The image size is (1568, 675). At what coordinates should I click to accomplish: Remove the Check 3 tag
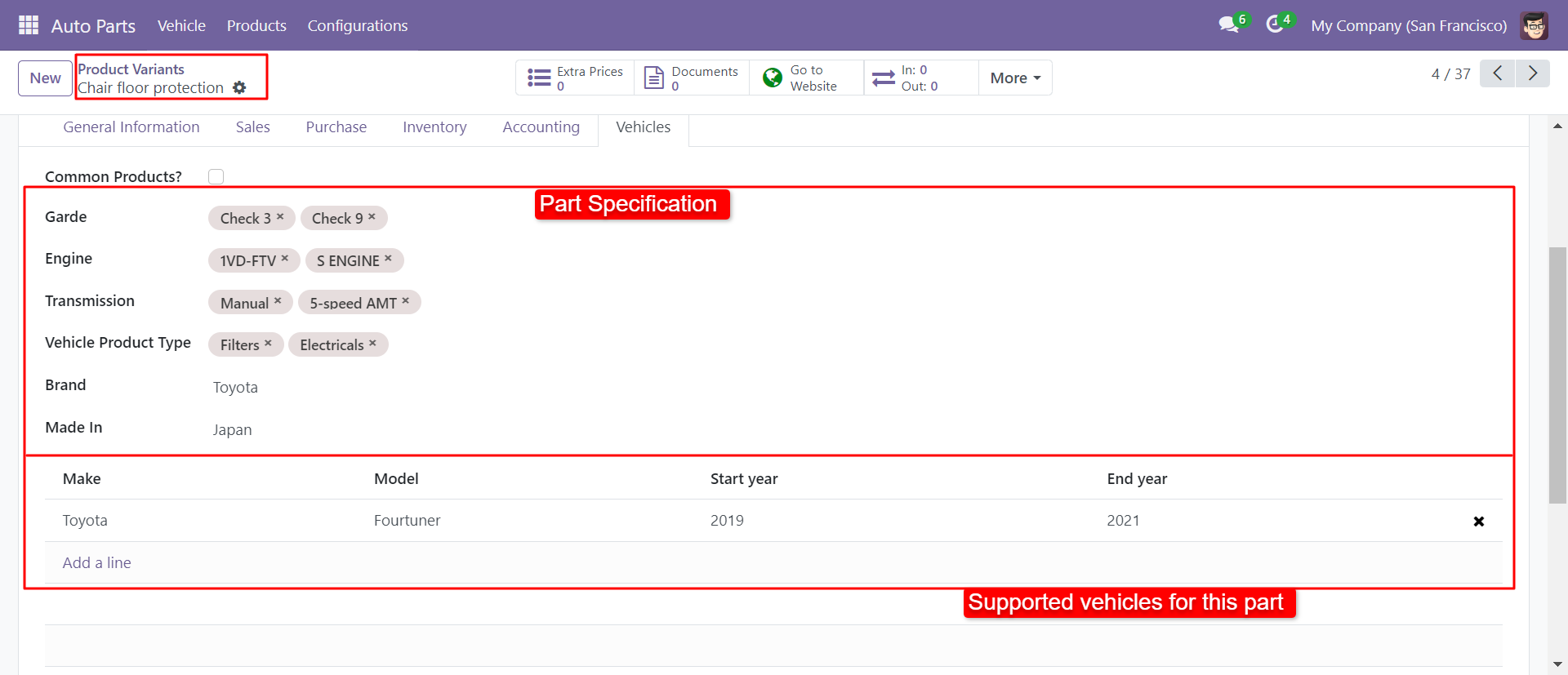click(x=280, y=217)
